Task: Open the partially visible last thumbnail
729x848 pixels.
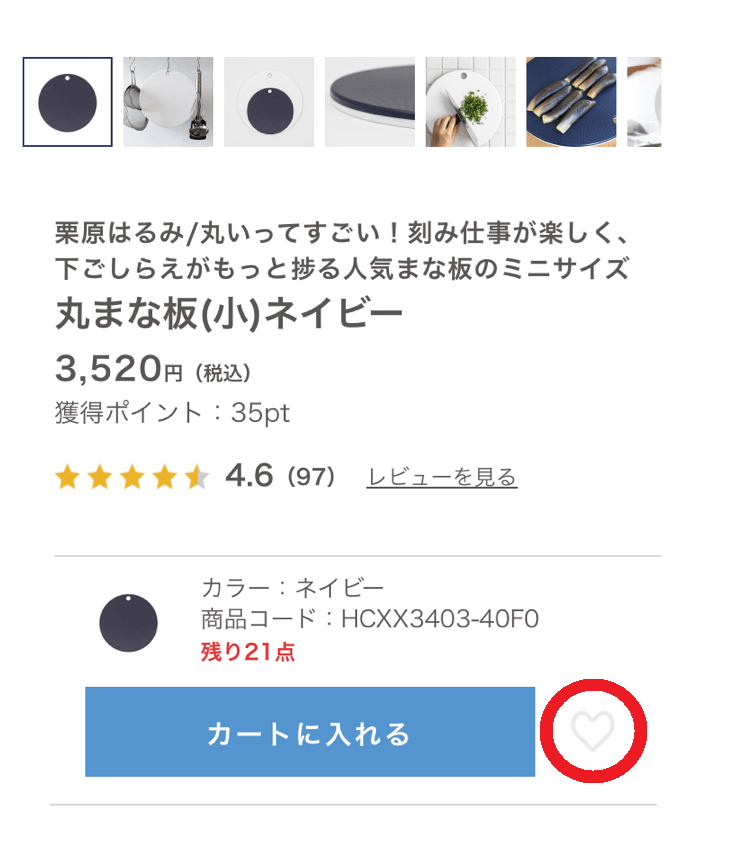Action: [644, 102]
